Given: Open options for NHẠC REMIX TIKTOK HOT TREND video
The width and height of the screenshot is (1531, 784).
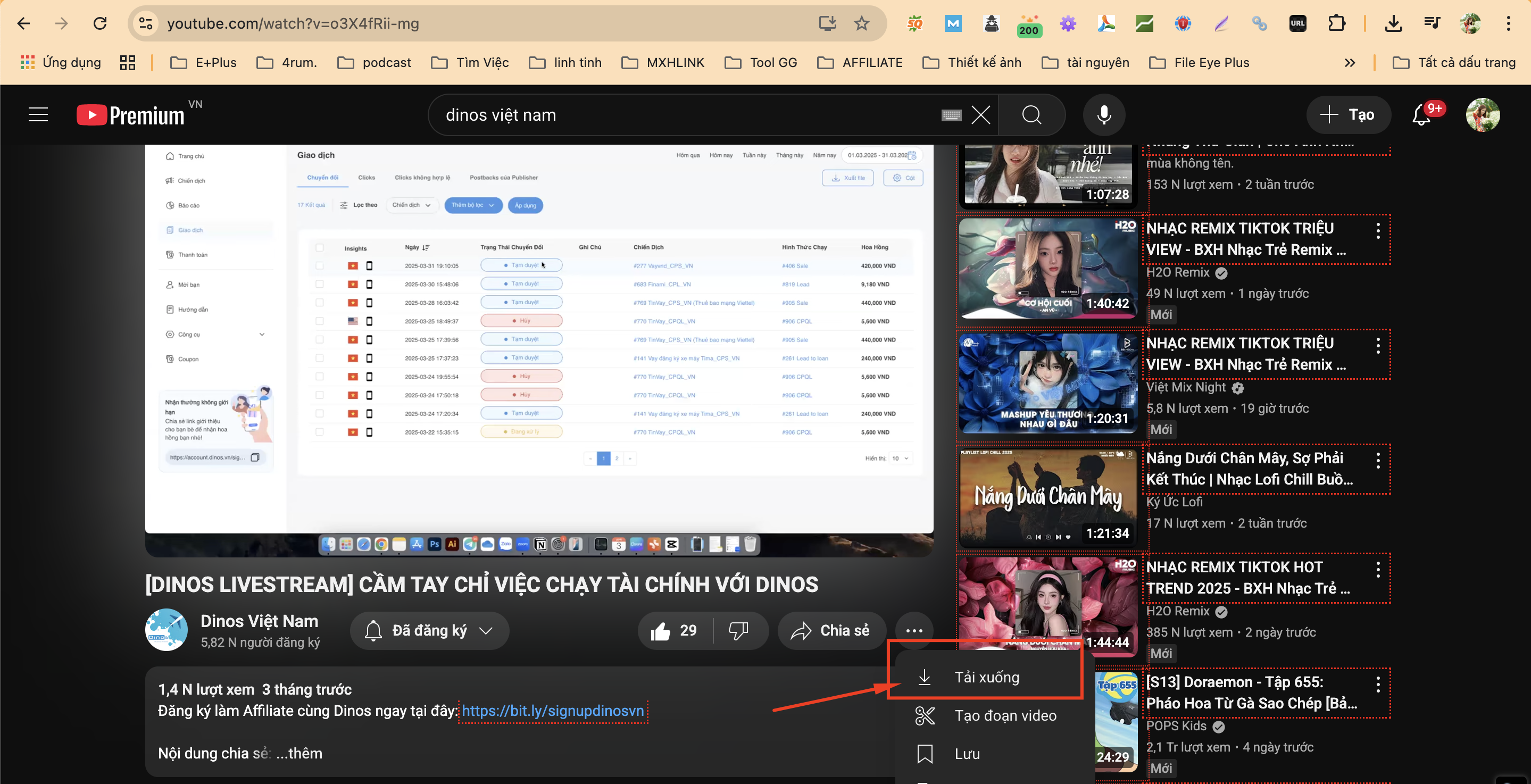Looking at the screenshot, I should (x=1378, y=570).
